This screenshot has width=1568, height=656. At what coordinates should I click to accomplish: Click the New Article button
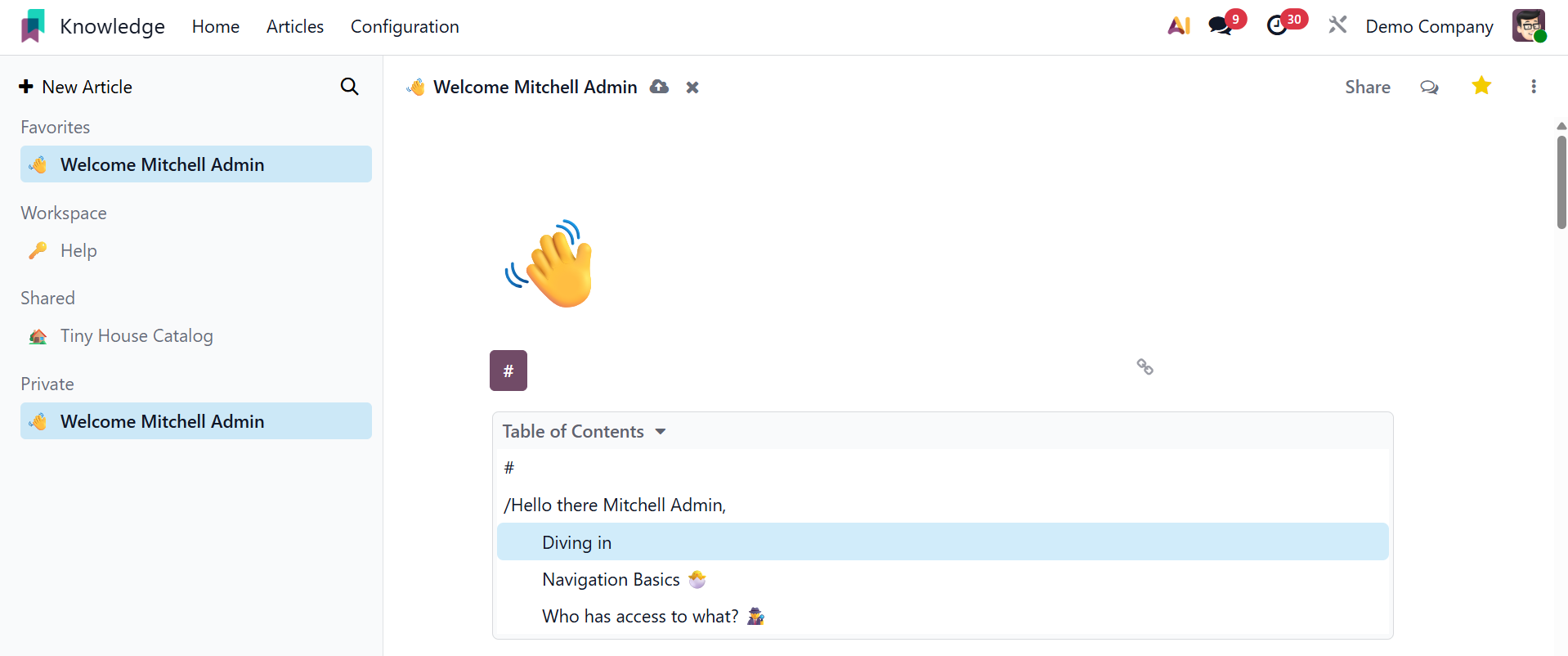click(x=76, y=87)
